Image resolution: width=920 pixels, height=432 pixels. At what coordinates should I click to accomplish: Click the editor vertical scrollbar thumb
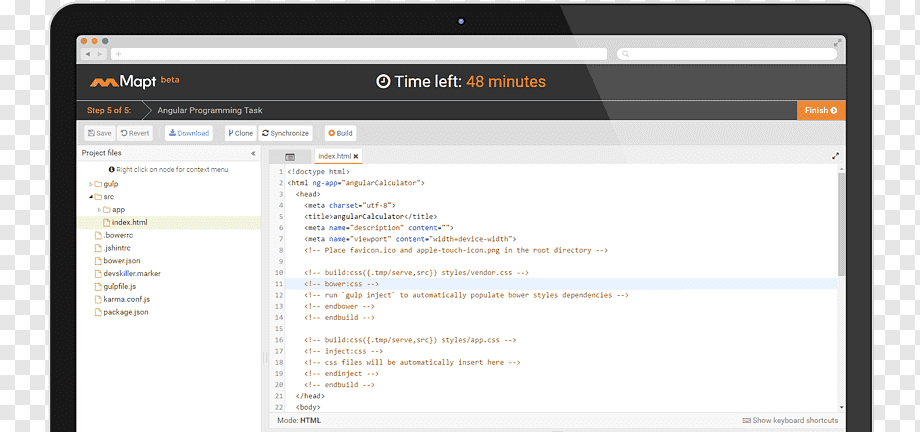[842, 224]
